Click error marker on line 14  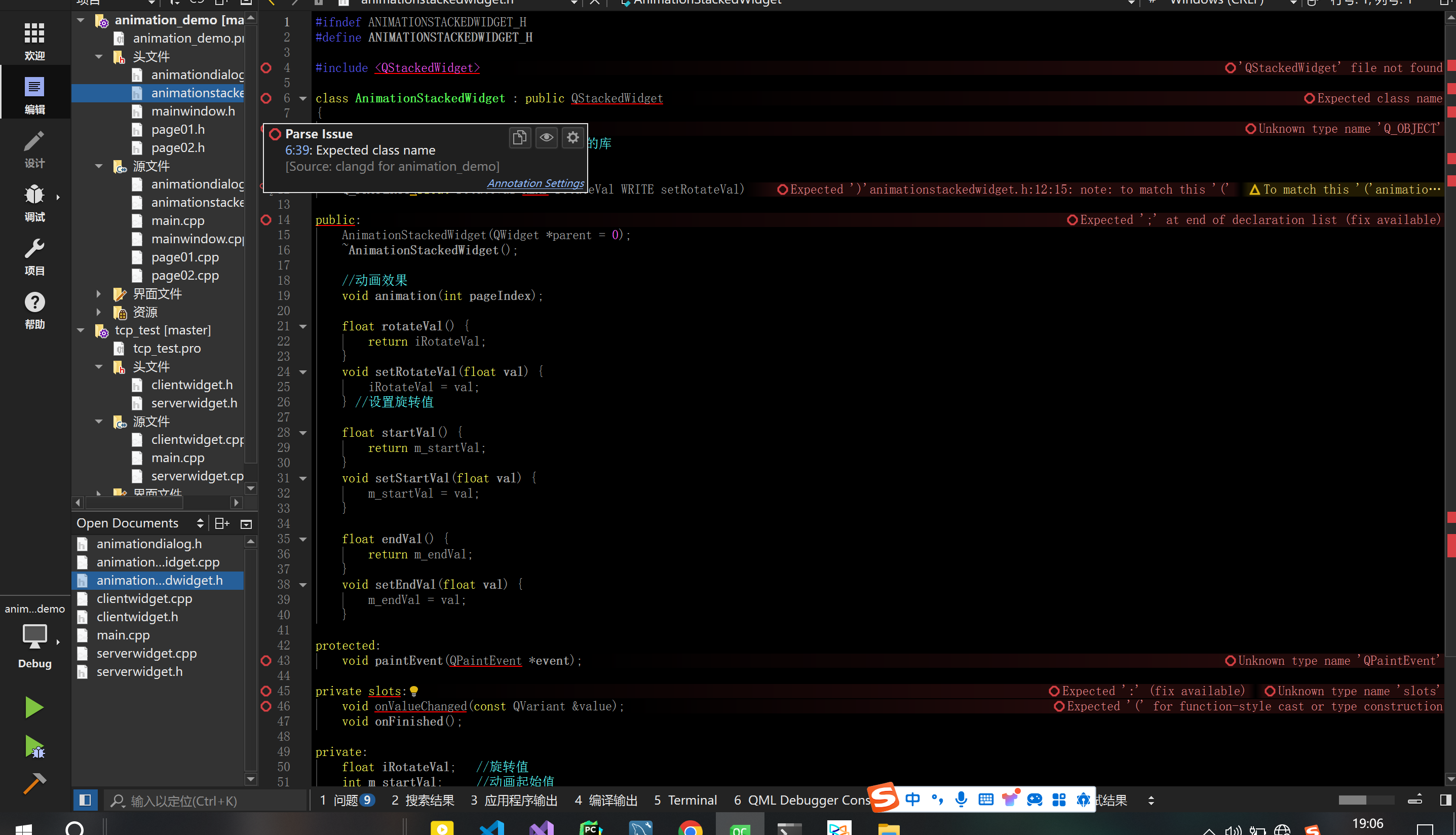[x=266, y=220]
